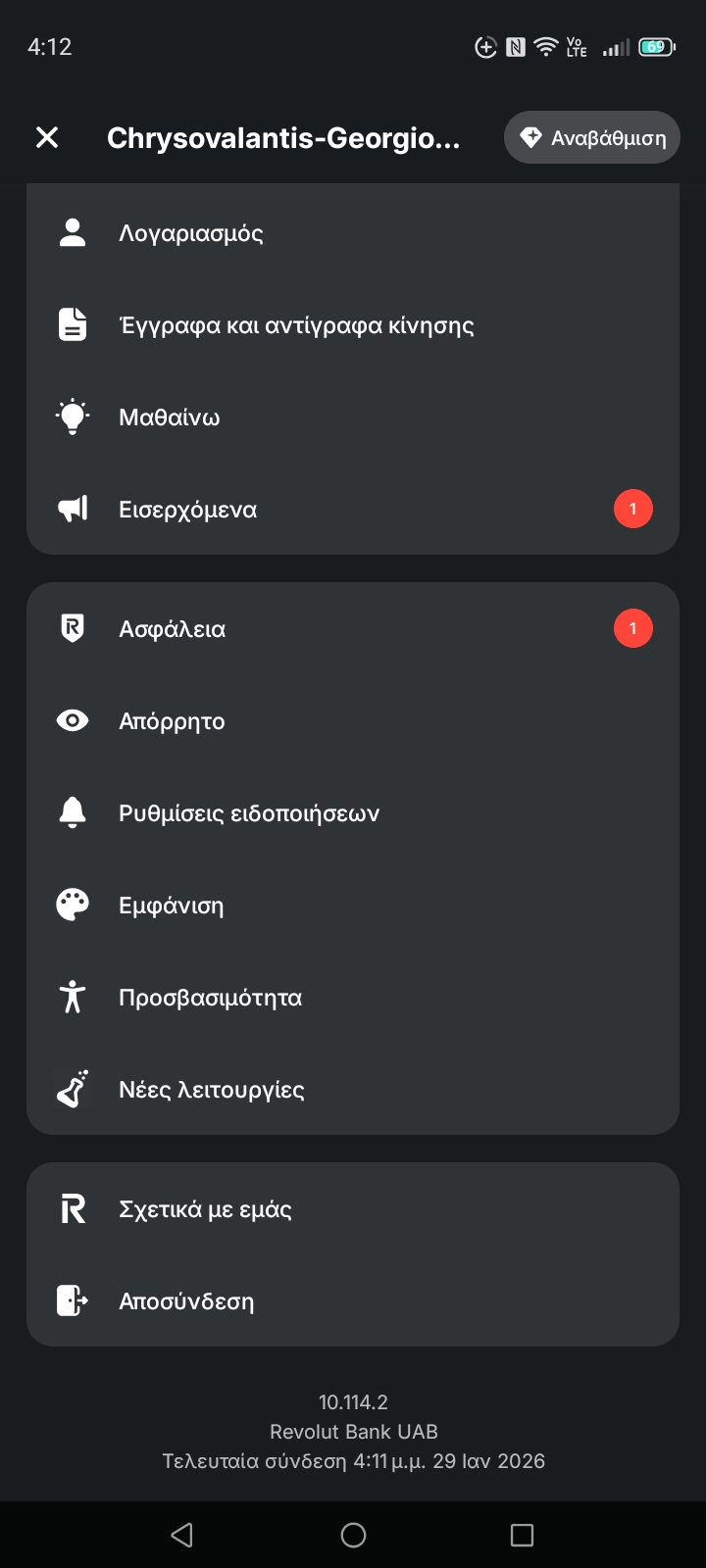
Task: Select the Αποσύνδεση option
Action: click(186, 1301)
